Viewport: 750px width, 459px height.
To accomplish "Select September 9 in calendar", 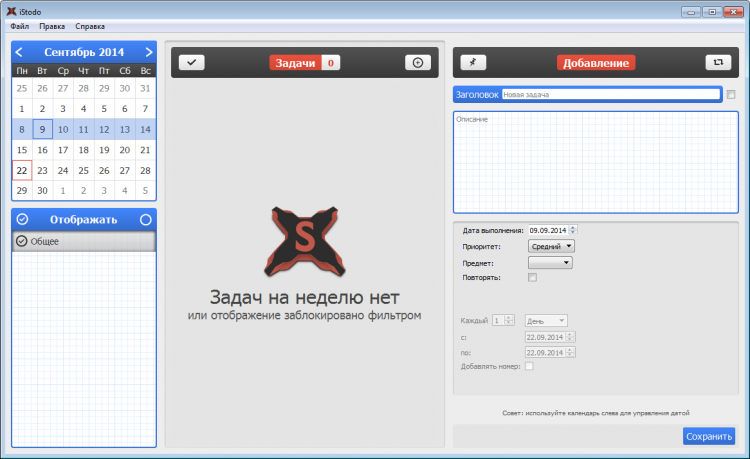I will click(43, 129).
